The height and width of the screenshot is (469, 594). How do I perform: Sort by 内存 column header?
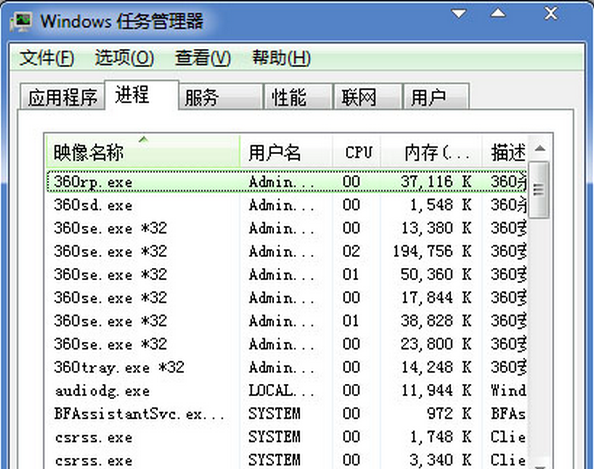click(431, 152)
